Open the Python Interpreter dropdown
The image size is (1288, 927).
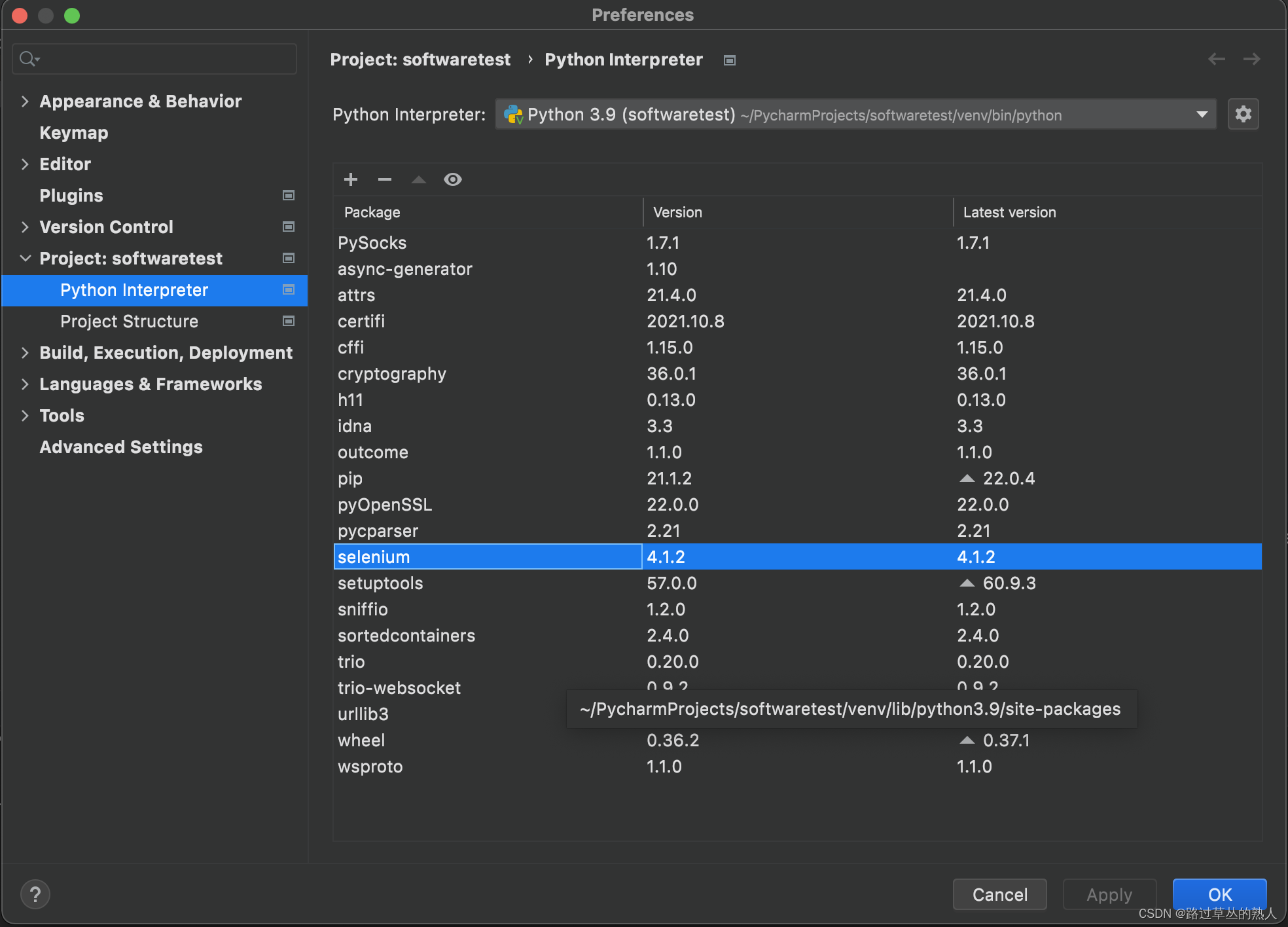[856, 115]
